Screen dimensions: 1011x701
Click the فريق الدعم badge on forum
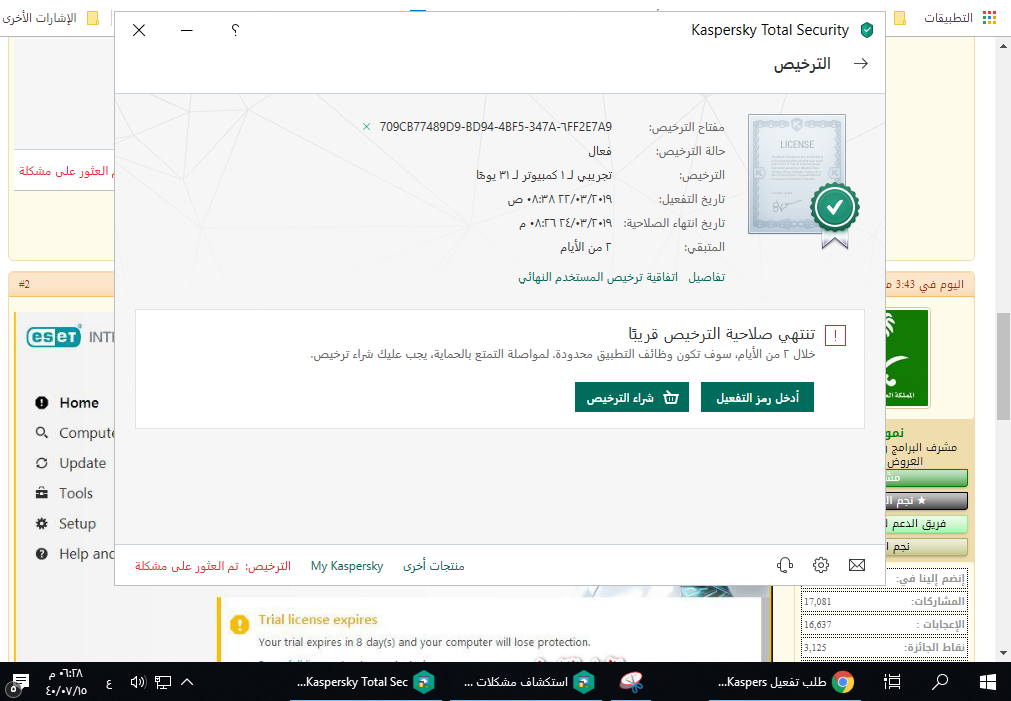point(926,524)
